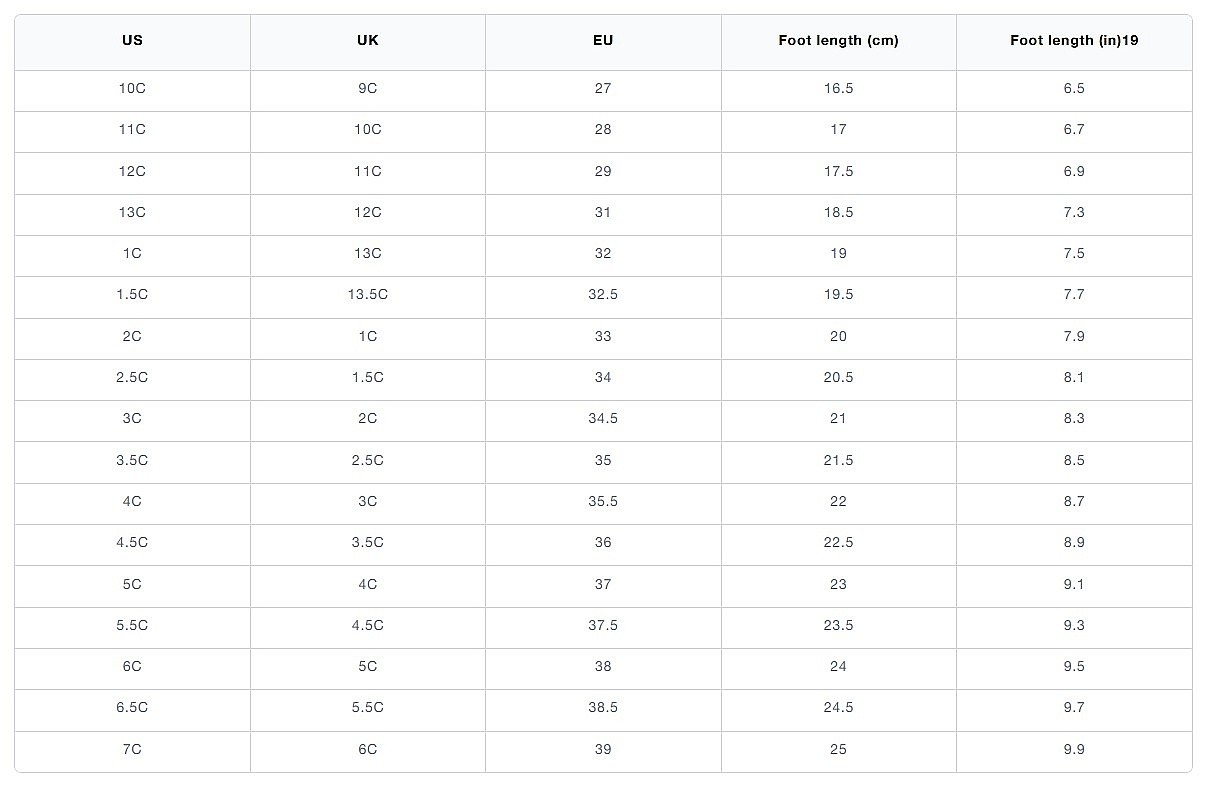Click the EU size 34.5 cell
This screenshot has height=789, width=1207.
(x=602, y=418)
